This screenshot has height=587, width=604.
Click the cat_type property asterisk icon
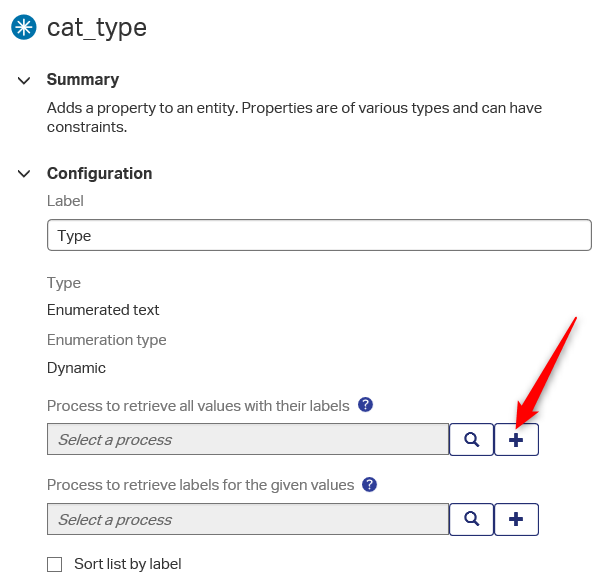pyautogui.click(x=23, y=28)
